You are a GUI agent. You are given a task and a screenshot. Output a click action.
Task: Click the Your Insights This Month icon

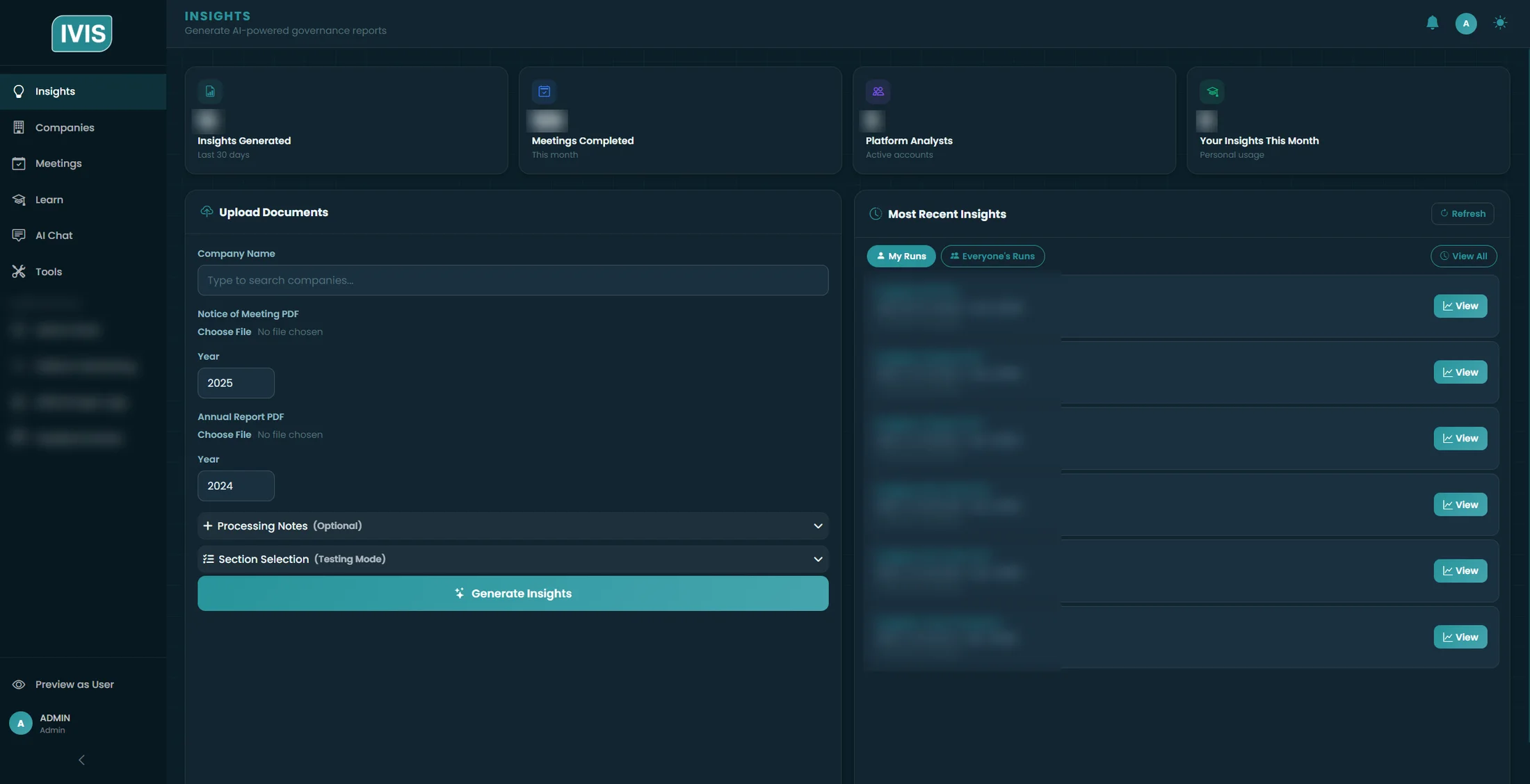(x=1212, y=92)
